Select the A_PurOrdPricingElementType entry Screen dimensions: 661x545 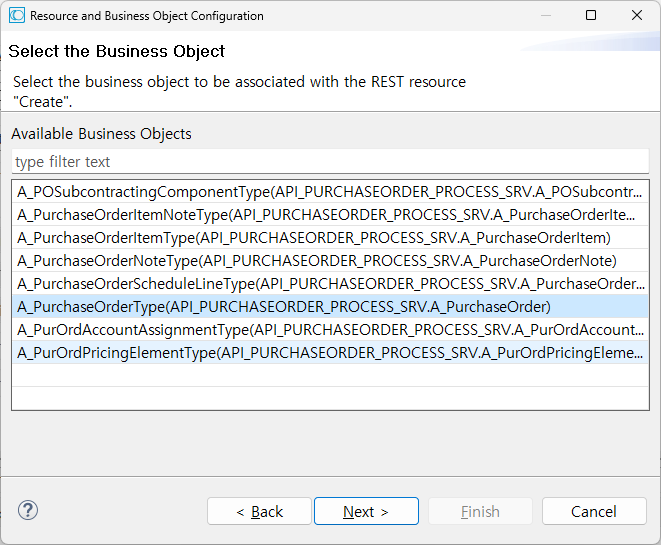(x=330, y=352)
